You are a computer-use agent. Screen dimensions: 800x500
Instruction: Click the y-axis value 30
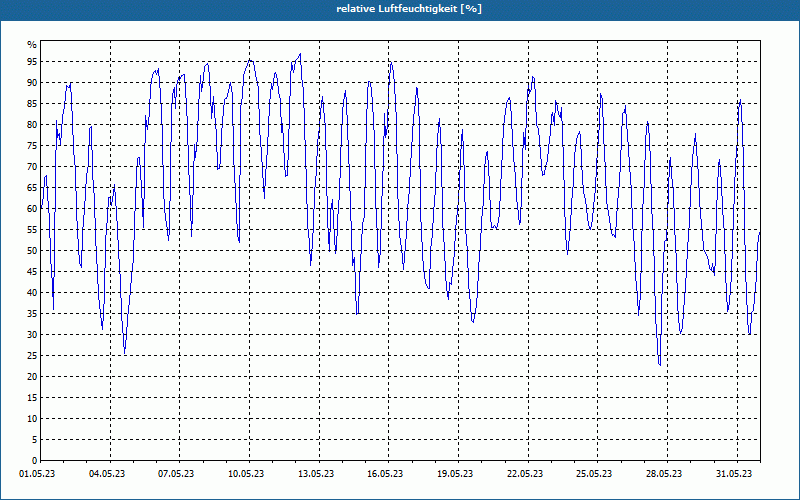32,335
